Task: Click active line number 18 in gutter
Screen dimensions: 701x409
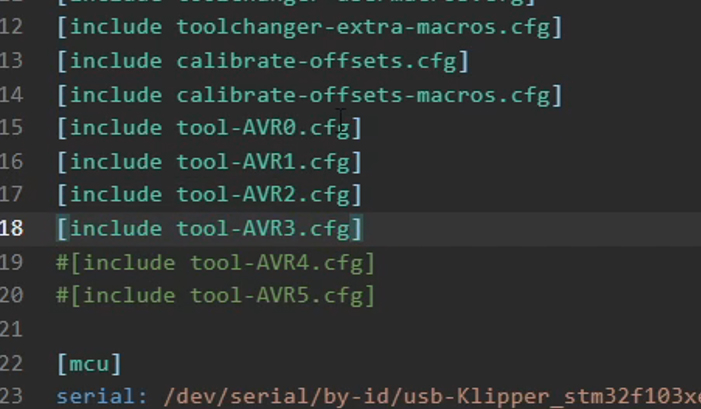Action: click(12, 229)
